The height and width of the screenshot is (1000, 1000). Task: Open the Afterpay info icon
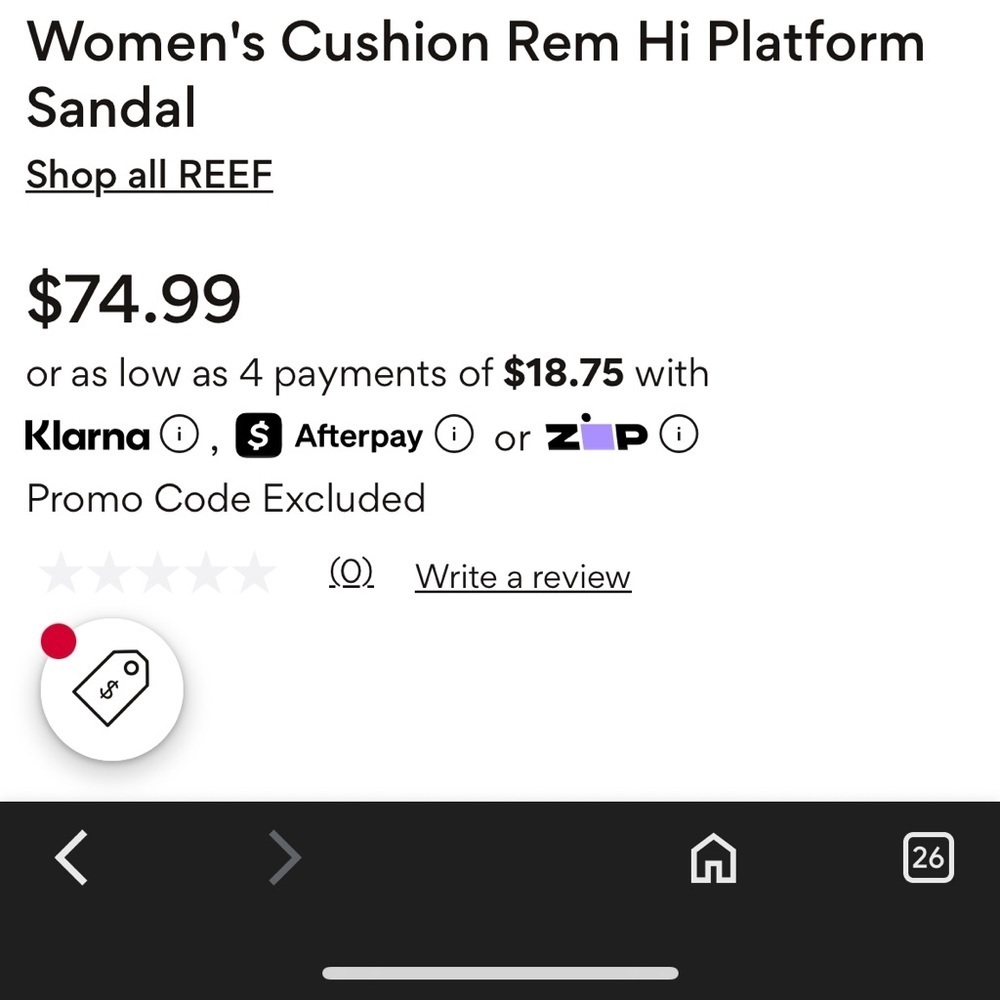click(454, 435)
